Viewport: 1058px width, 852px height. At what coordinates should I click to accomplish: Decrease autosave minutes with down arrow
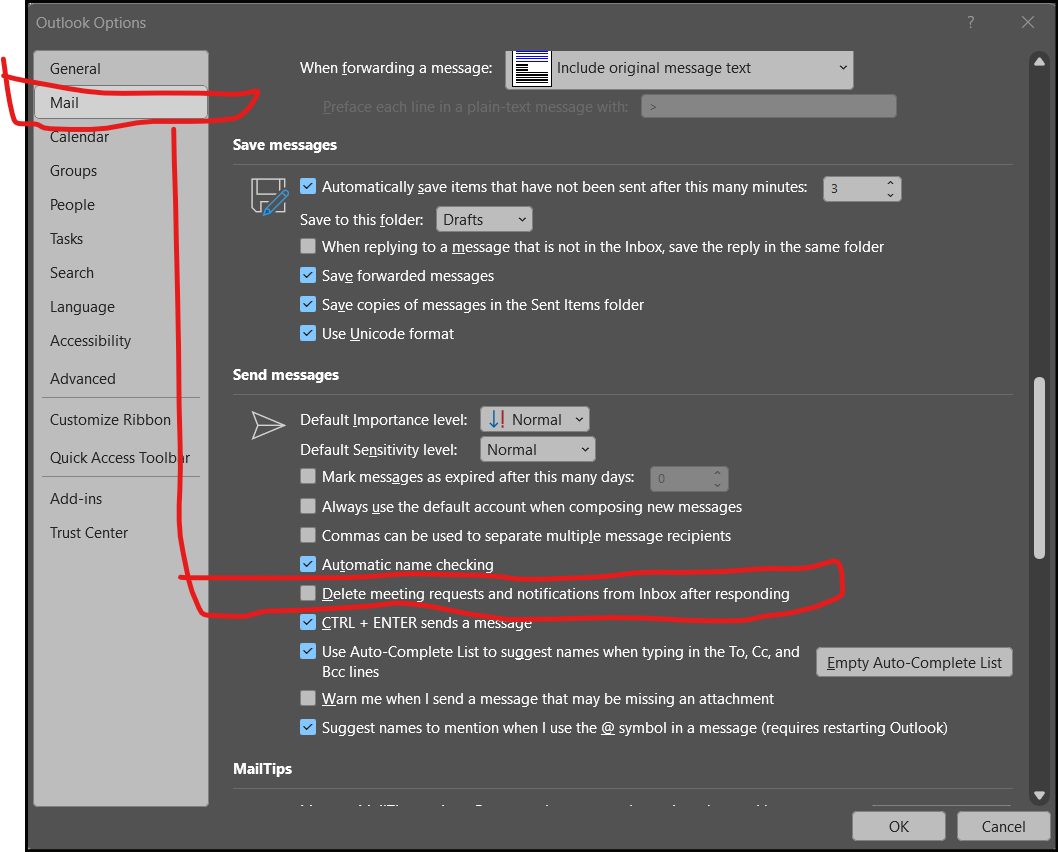point(890,195)
